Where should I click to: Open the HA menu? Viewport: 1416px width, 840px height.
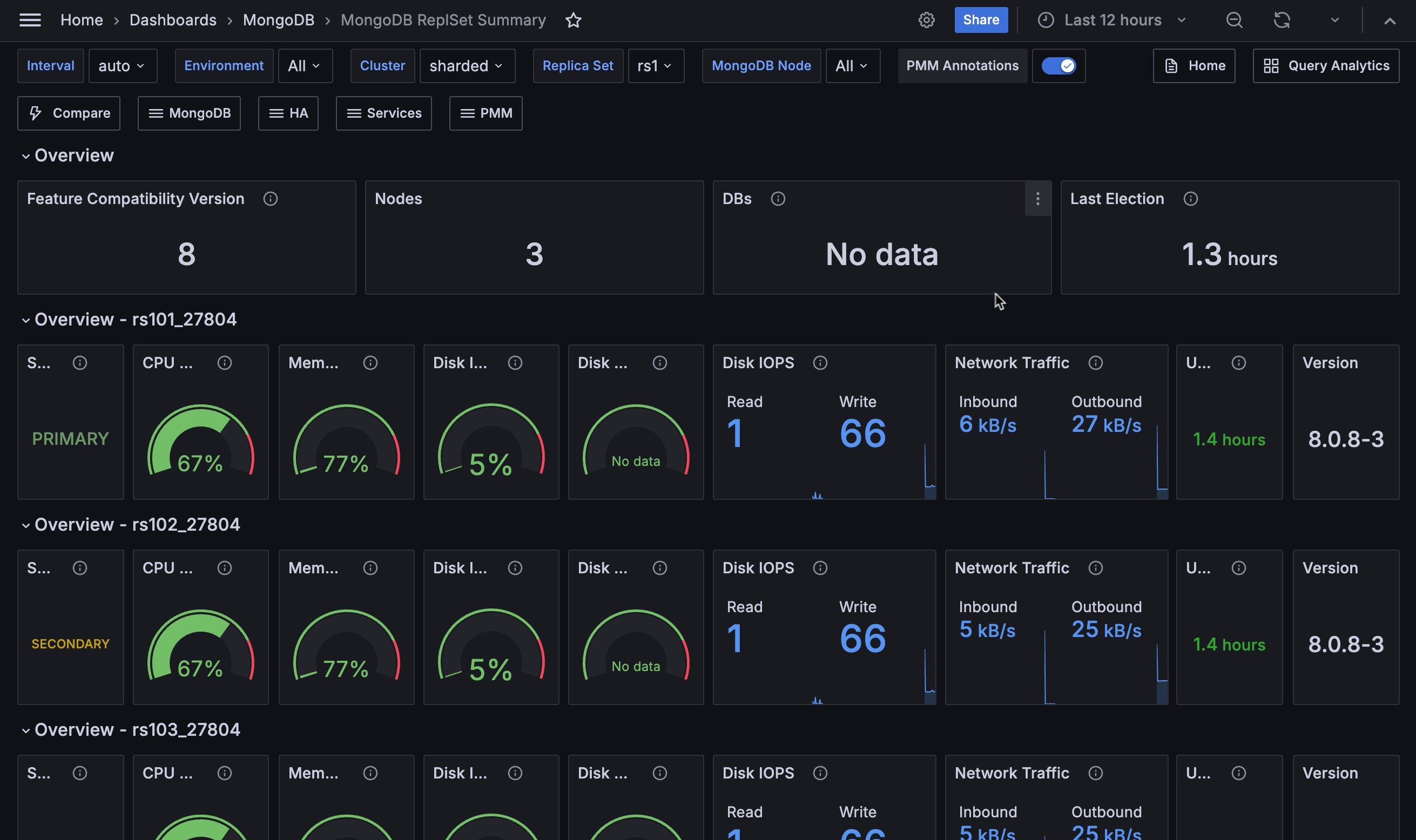[x=288, y=113]
